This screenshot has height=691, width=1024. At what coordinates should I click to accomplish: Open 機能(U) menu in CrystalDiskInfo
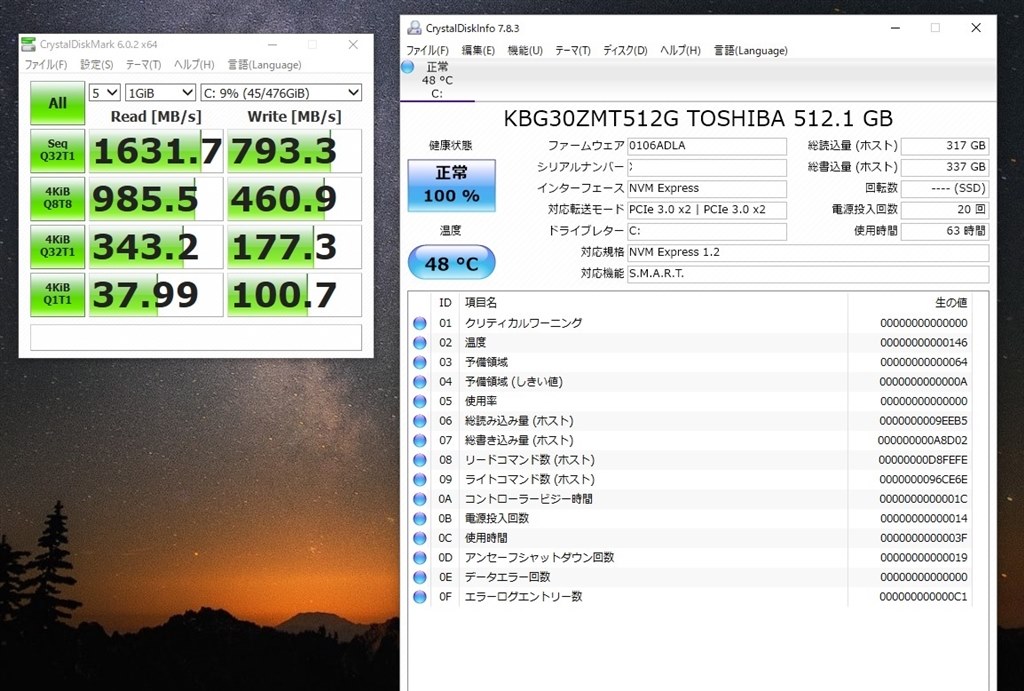pos(525,50)
